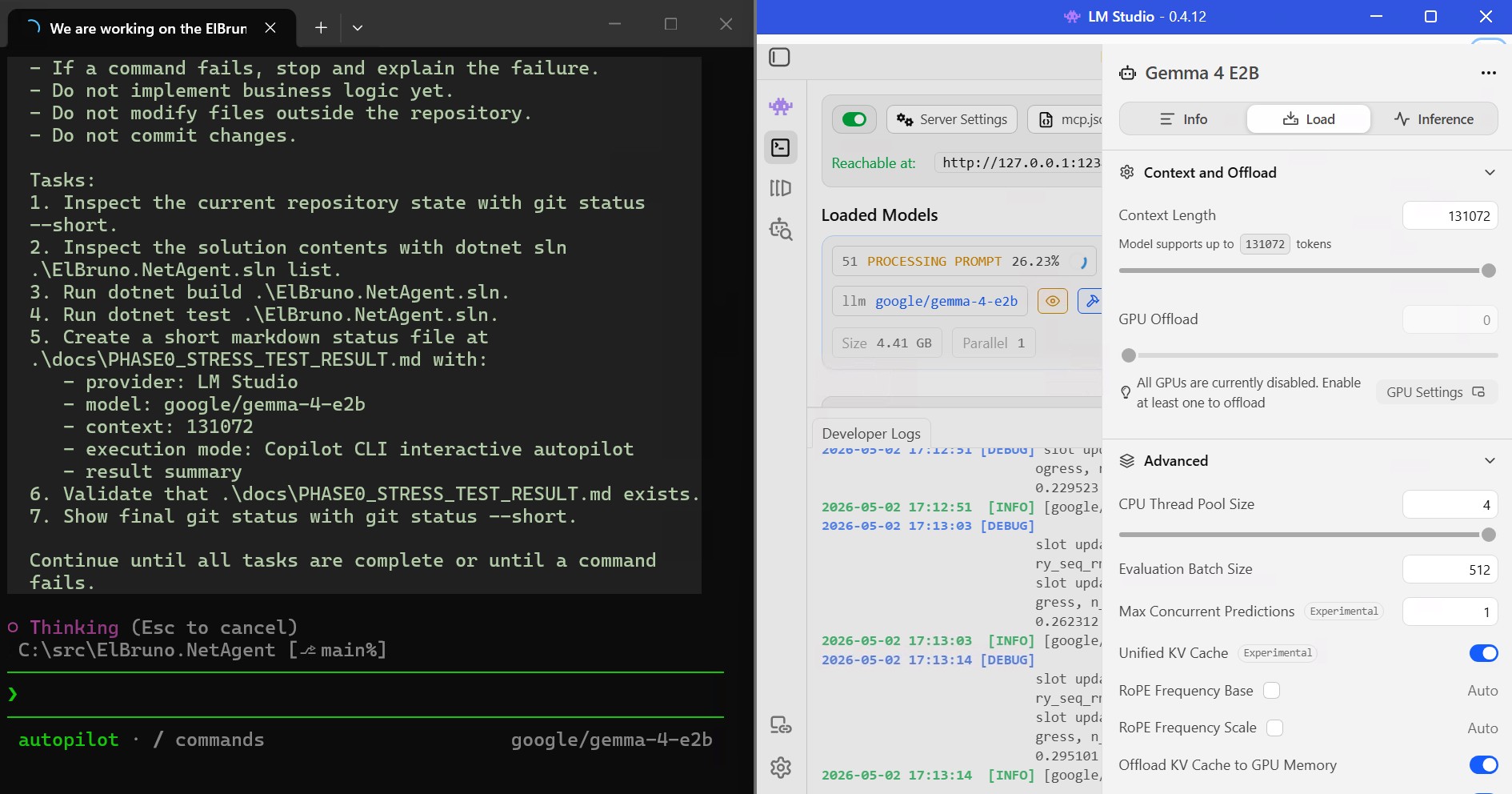Viewport: 1512px width, 794px height.
Task: Open Server Settings
Action: tap(952, 119)
